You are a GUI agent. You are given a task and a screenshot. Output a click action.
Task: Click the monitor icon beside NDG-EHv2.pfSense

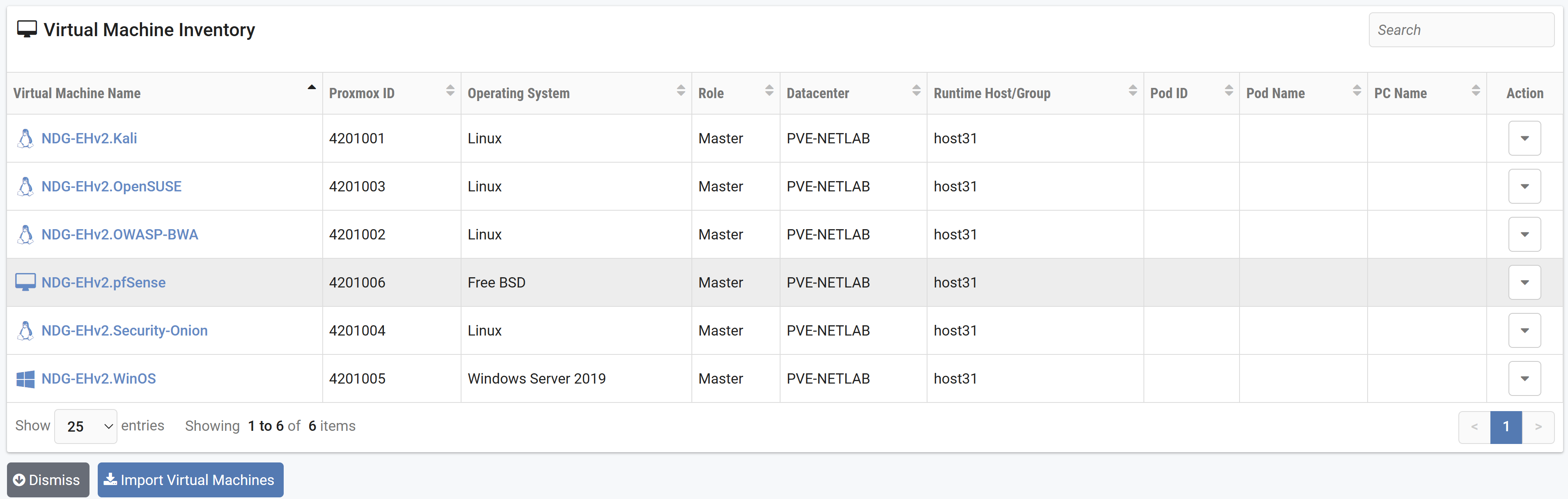tap(25, 283)
